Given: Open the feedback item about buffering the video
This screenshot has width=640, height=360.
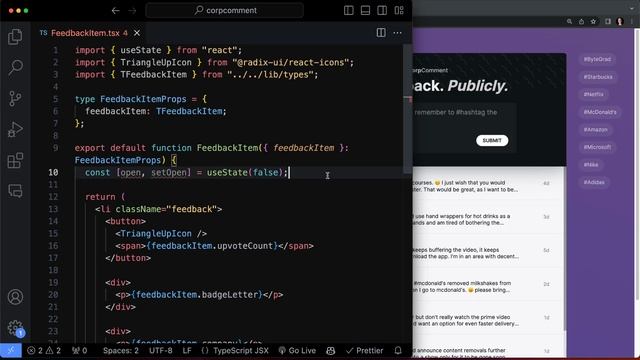Looking at the screenshot, I should coord(488,253).
